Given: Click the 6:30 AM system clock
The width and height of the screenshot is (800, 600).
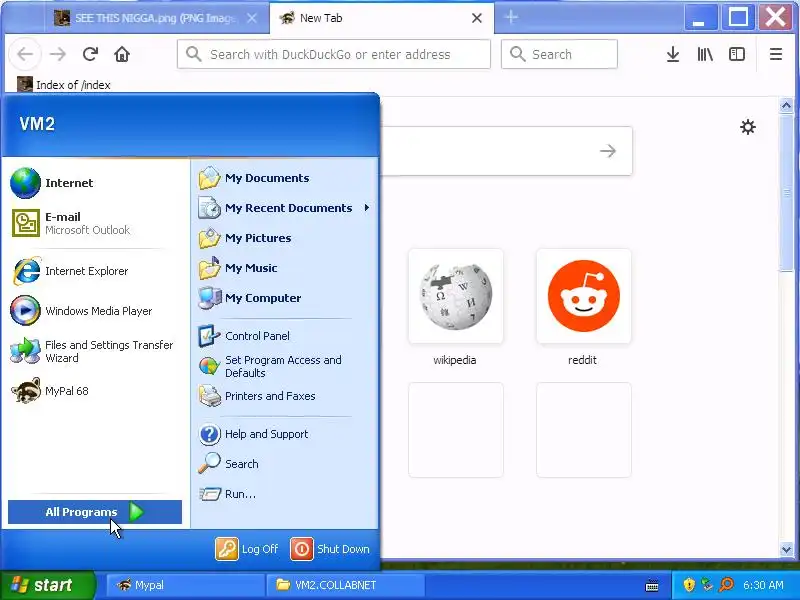Looking at the screenshot, I should click(x=763, y=585).
